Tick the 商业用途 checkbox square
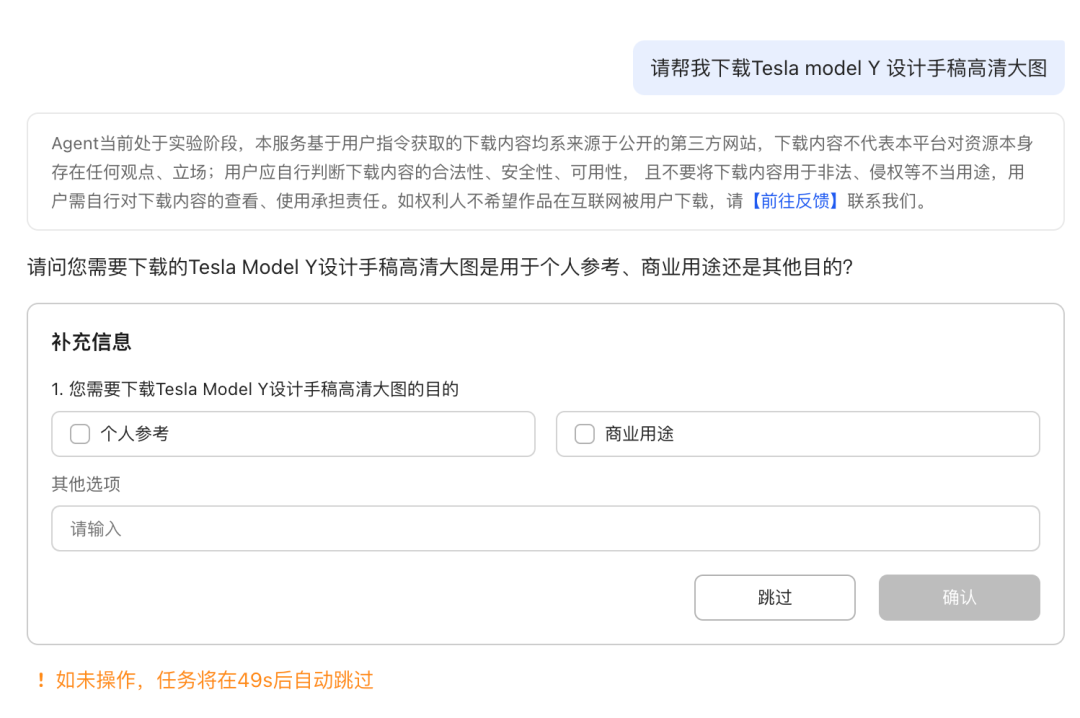The width and height of the screenshot is (1080, 718). (x=585, y=434)
